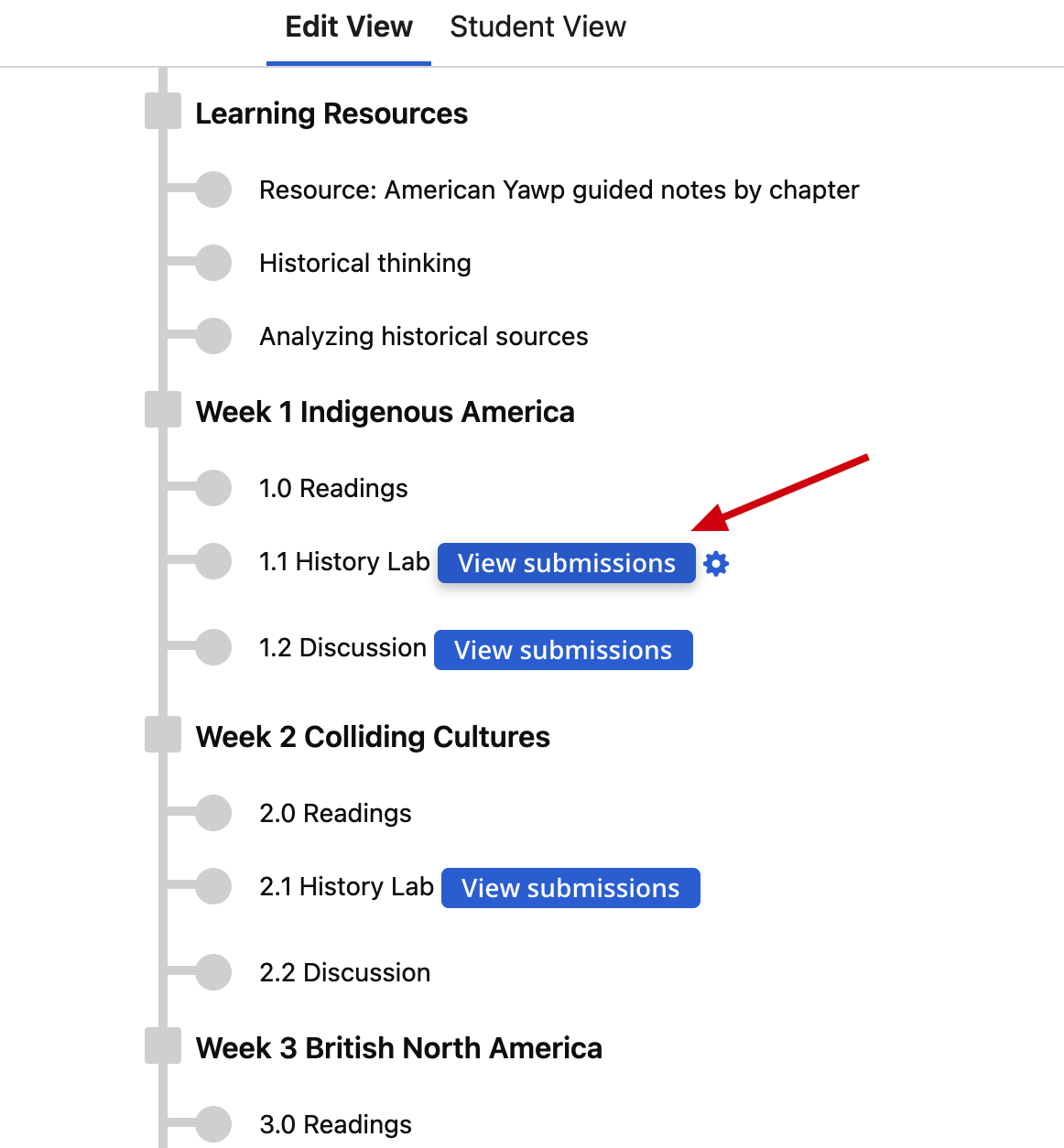Open American Yawp guided notes resource
1064x1148 pixels.
[559, 190]
